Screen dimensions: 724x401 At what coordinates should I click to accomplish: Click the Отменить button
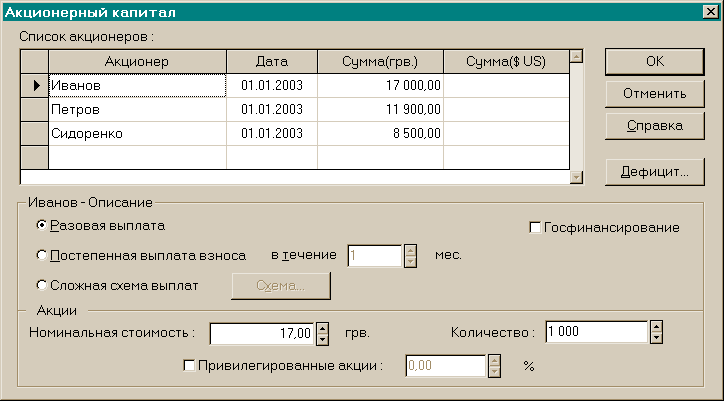655,94
